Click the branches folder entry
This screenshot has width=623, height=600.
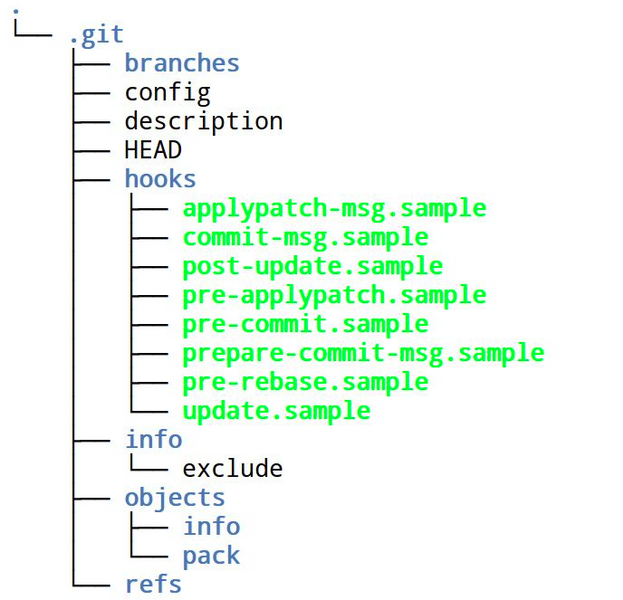(182, 63)
